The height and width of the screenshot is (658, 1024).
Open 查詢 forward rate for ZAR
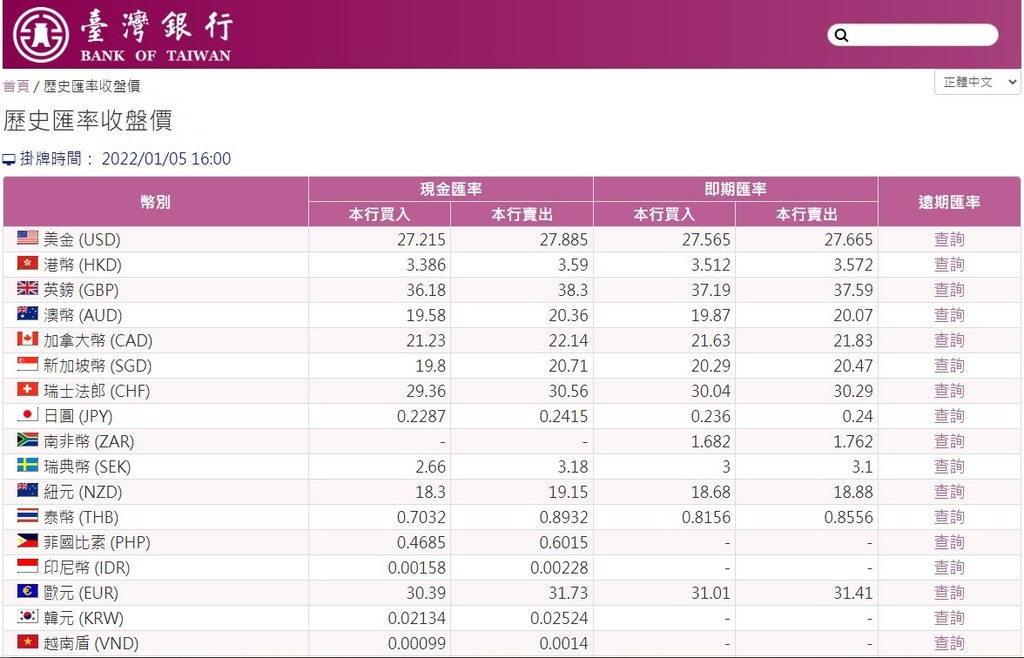tap(949, 441)
